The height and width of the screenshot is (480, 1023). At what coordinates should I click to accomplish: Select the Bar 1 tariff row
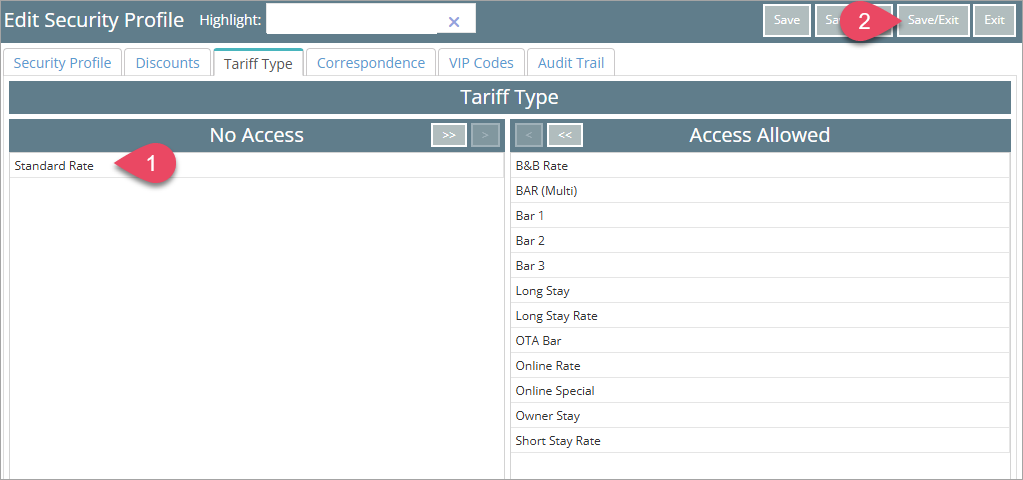pyautogui.click(x=760, y=216)
